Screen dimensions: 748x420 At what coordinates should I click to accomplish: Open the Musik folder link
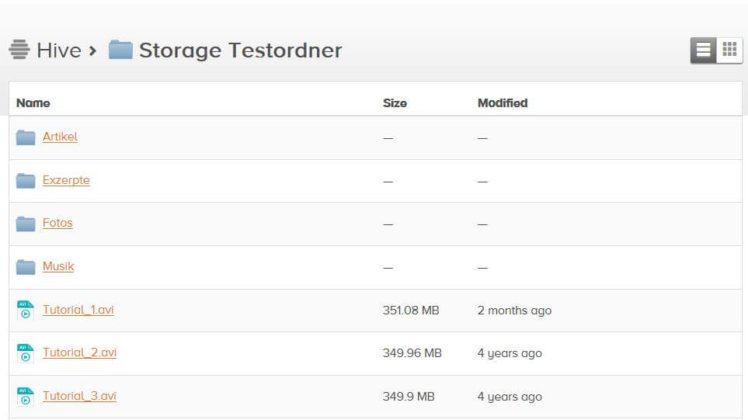coord(58,266)
